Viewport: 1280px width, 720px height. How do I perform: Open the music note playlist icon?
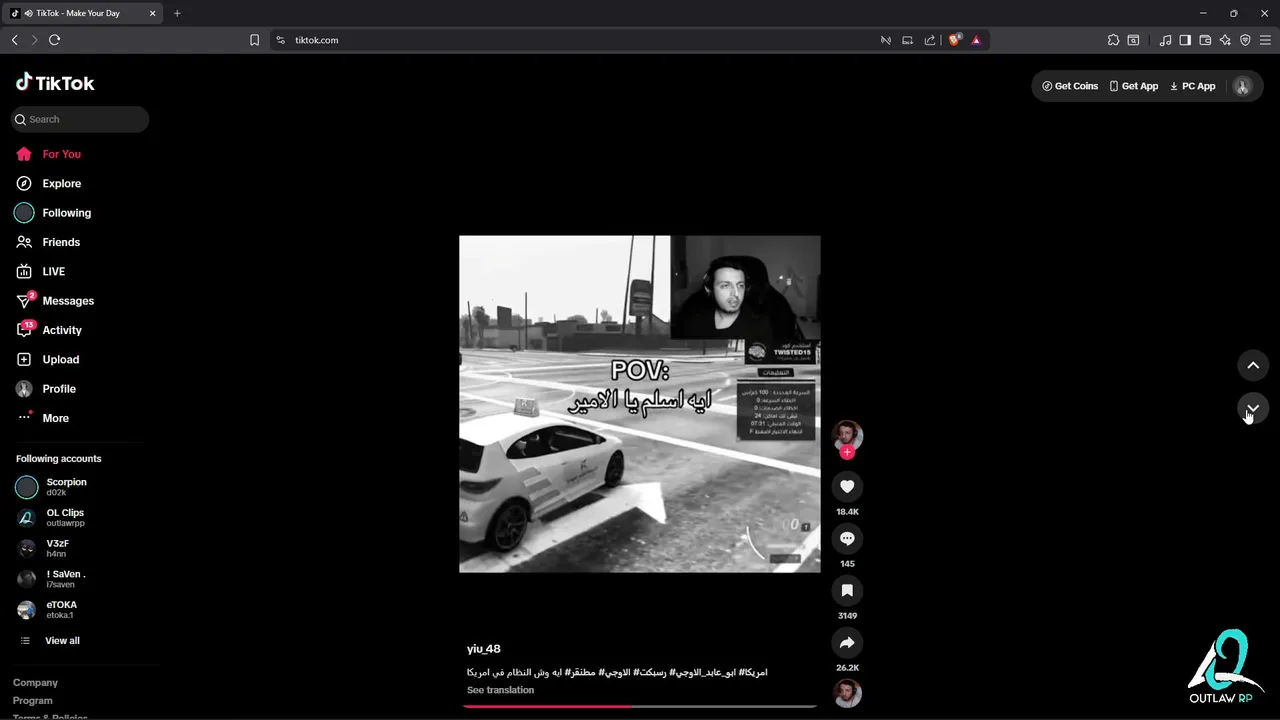1165,40
